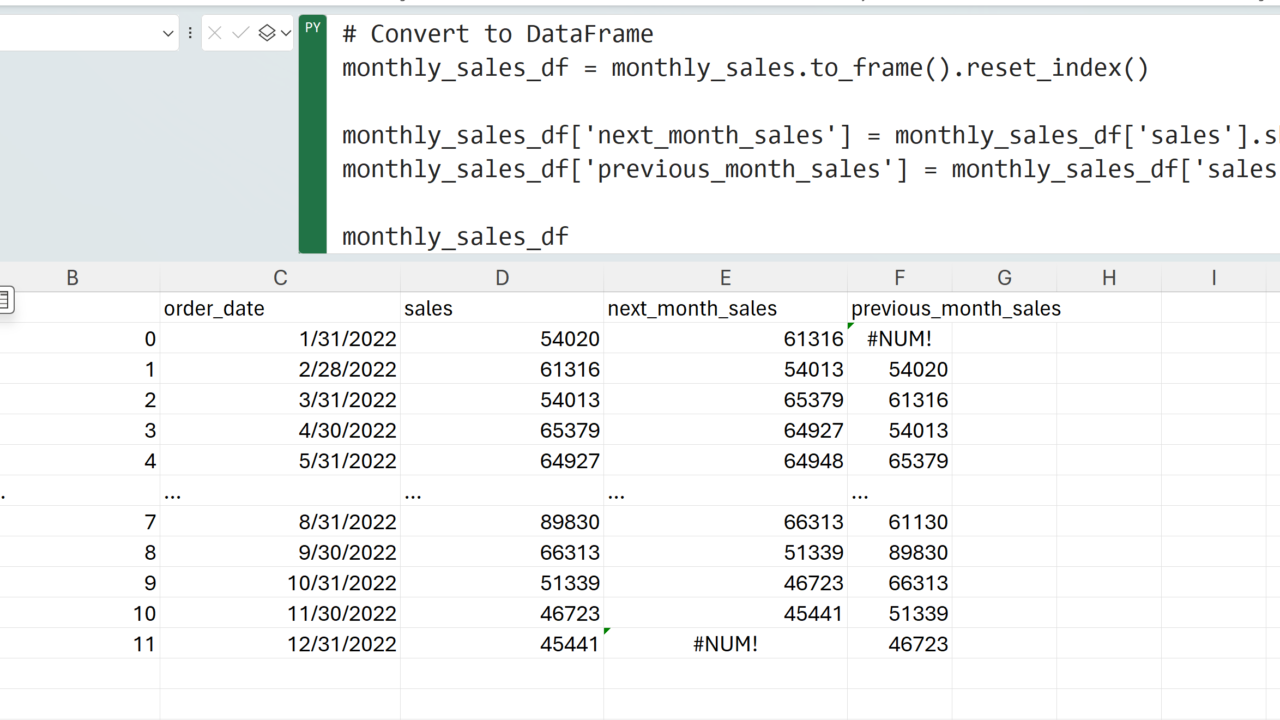The width and height of the screenshot is (1280, 720).
Task: Open the Name Box dropdown arrow
Action: (x=168, y=34)
